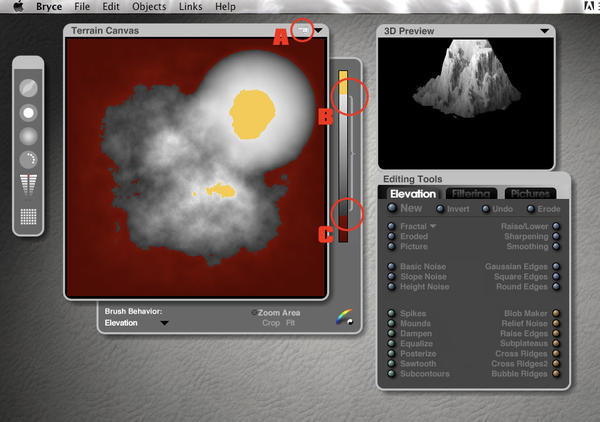The image size is (600, 422).
Task: Click the Subcontours green sphere
Action: pos(391,373)
